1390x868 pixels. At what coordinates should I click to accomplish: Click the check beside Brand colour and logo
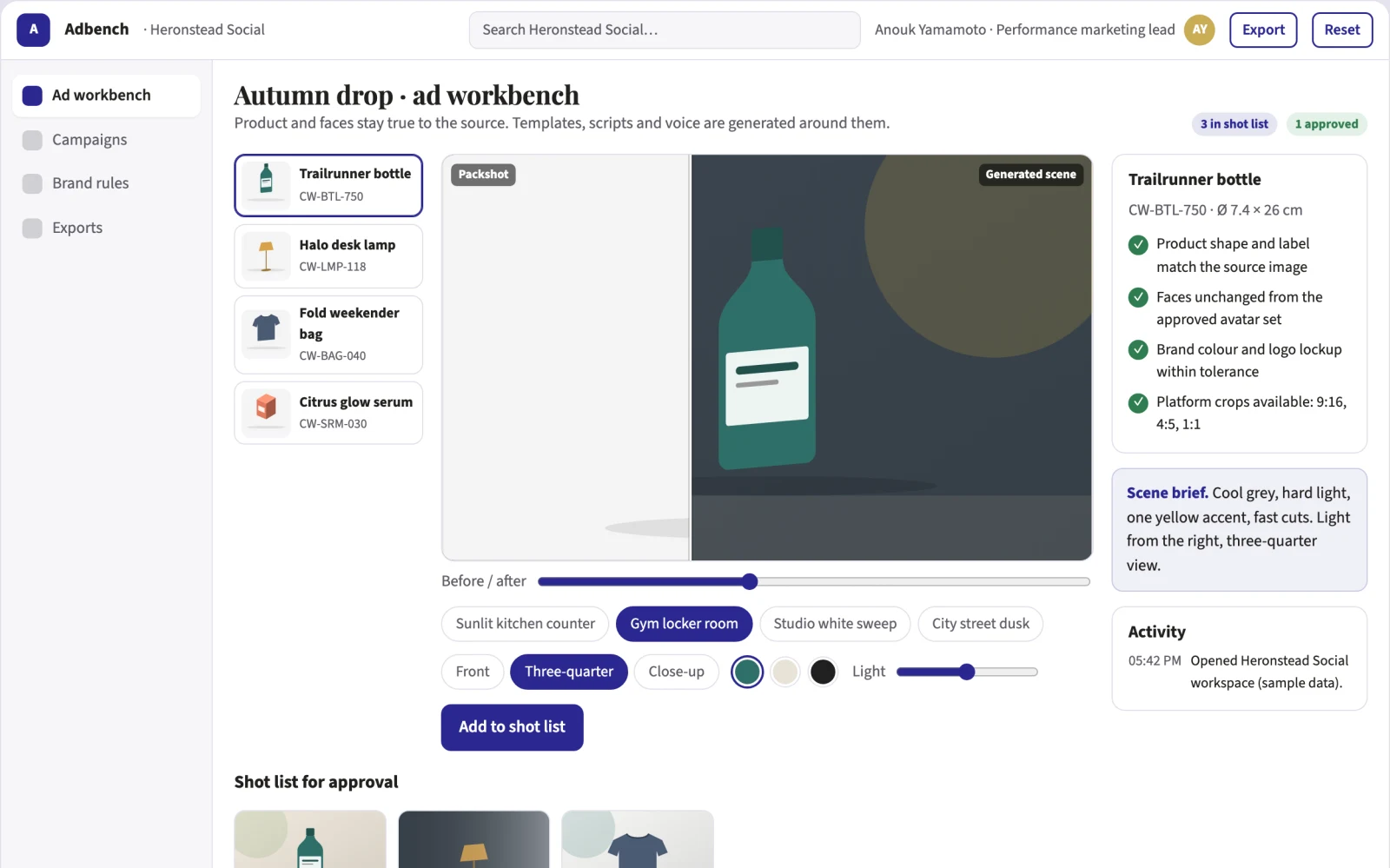click(x=1138, y=349)
